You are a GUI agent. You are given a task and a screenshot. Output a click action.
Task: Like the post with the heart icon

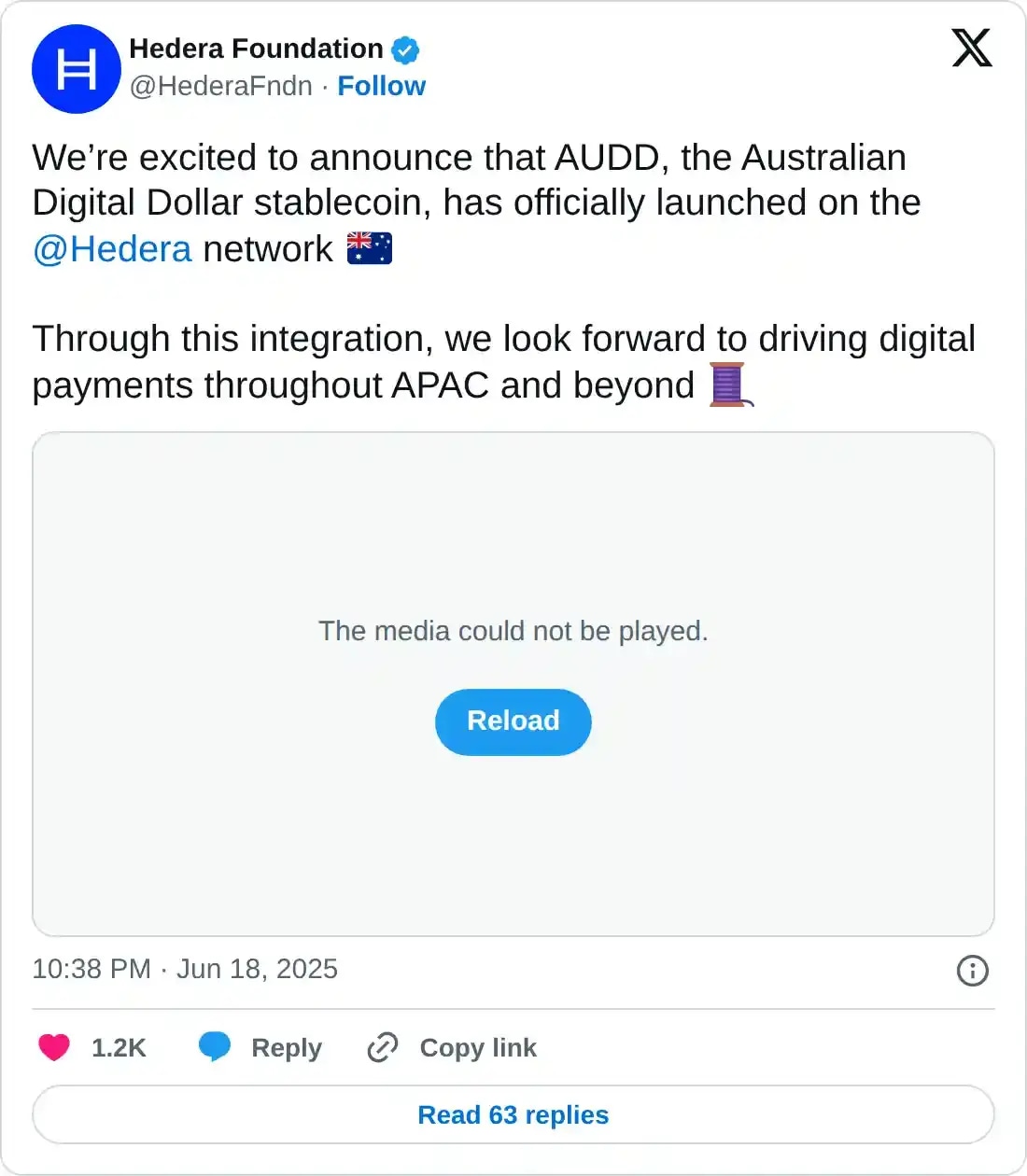click(54, 1047)
